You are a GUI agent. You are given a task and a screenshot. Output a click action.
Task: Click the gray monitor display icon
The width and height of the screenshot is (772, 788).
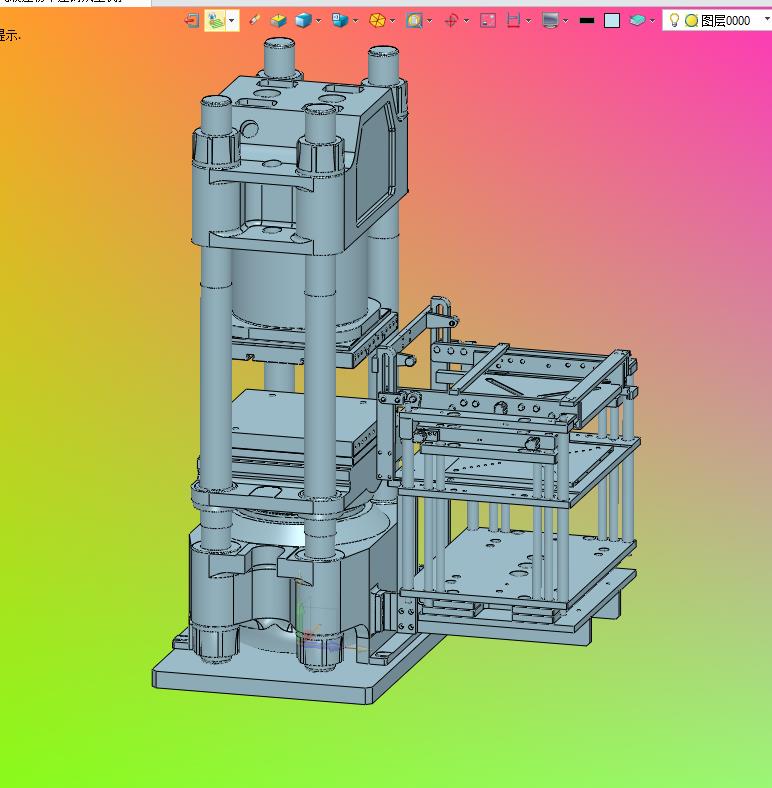[550, 21]
